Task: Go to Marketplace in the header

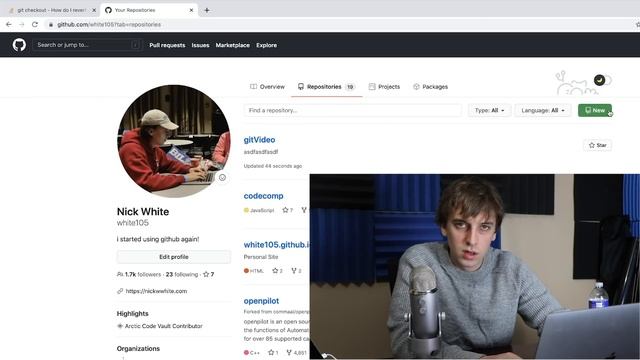Action: click(232, 45)
